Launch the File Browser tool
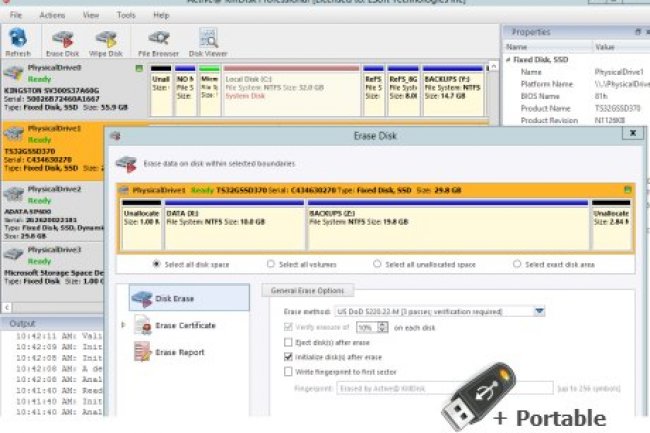The width and height of the screenshot is (650, 433). click(158, 42)
